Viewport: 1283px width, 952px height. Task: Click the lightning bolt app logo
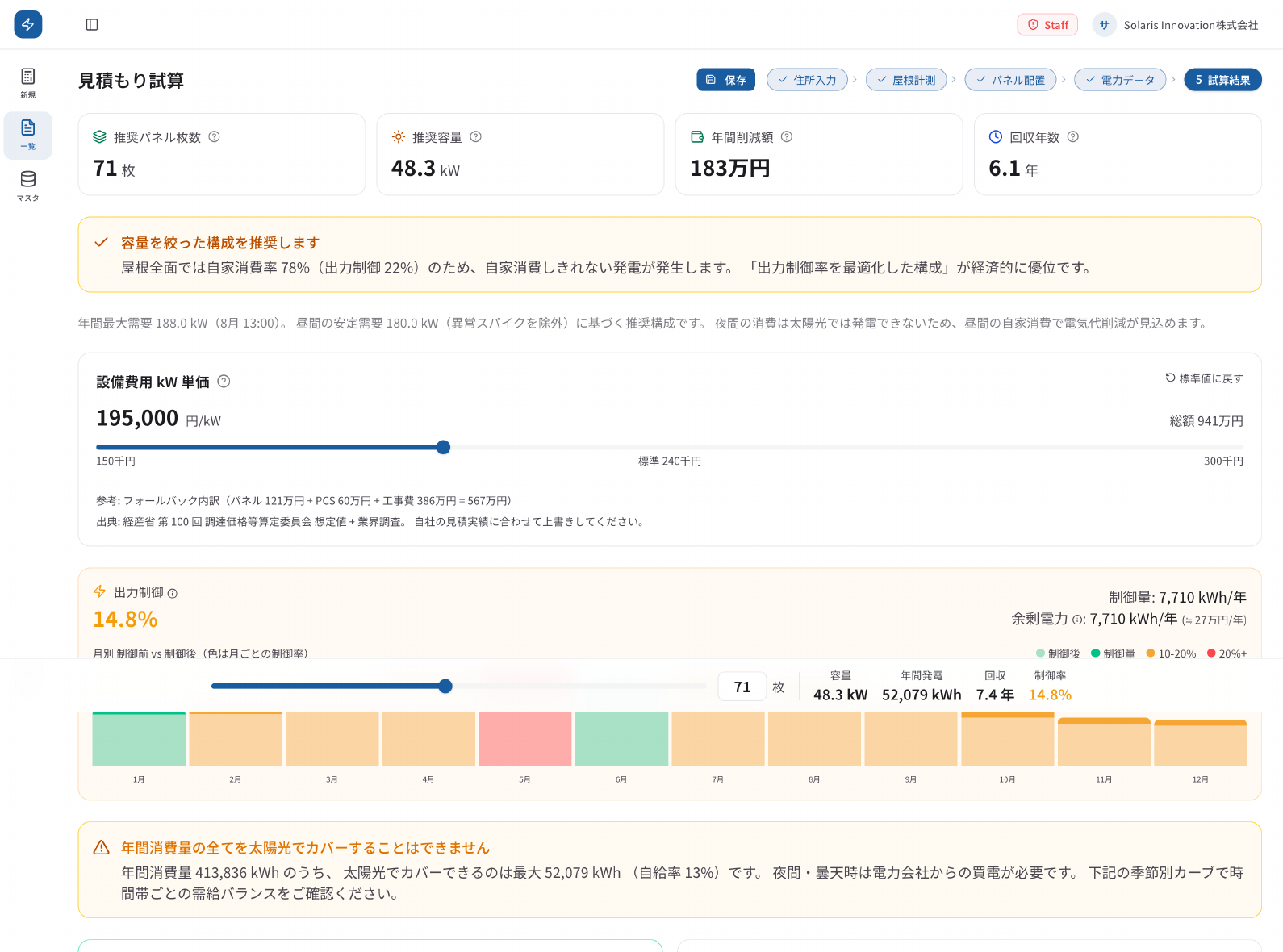[x=28, y=24]
